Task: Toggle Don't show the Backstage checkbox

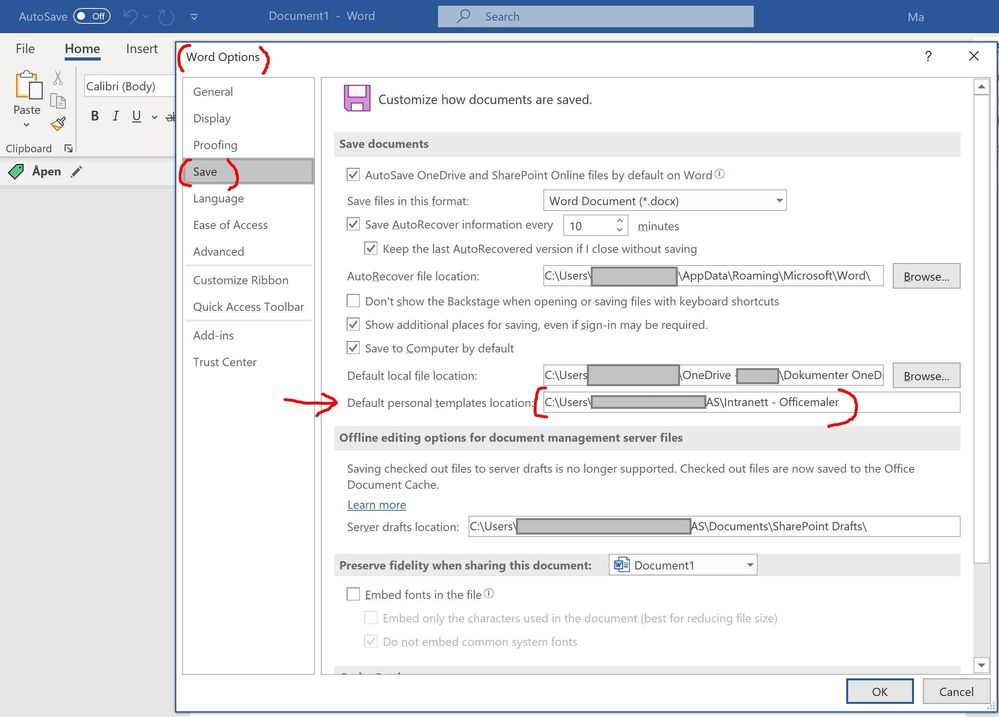Action: point(353,300)
